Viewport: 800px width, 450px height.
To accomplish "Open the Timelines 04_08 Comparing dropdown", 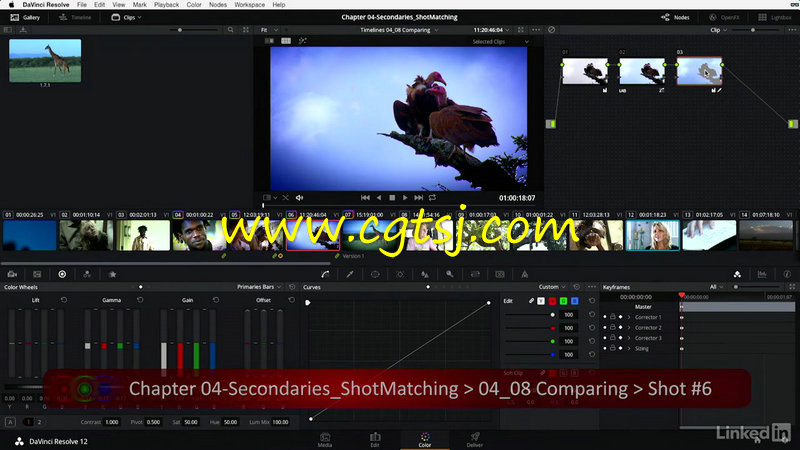I will (399, 30).
